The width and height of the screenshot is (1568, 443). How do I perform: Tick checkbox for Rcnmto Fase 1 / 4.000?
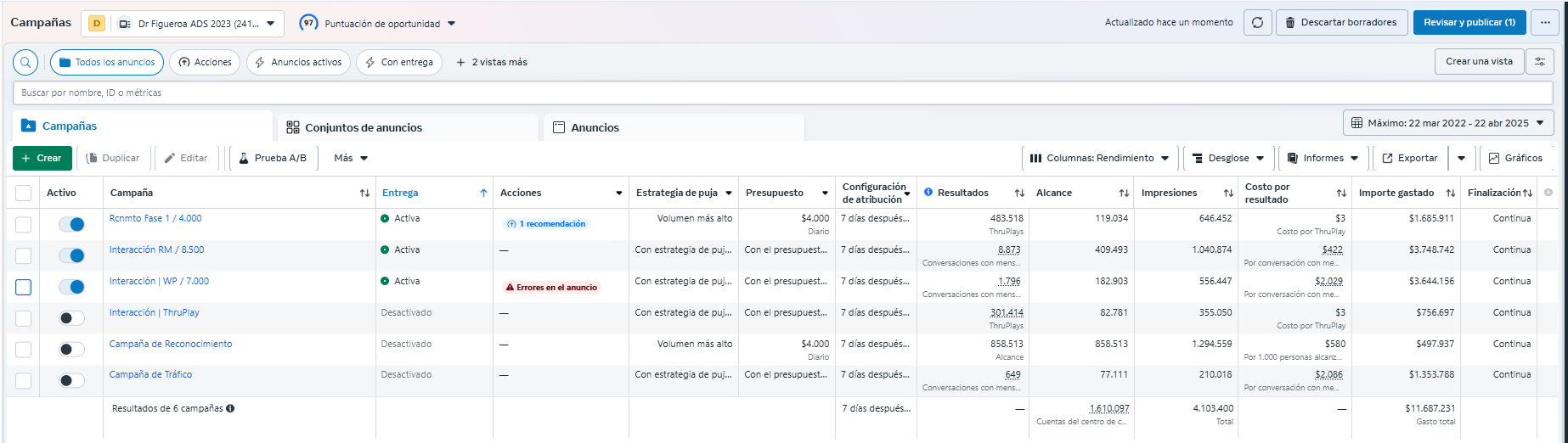(x=24, y=225)
